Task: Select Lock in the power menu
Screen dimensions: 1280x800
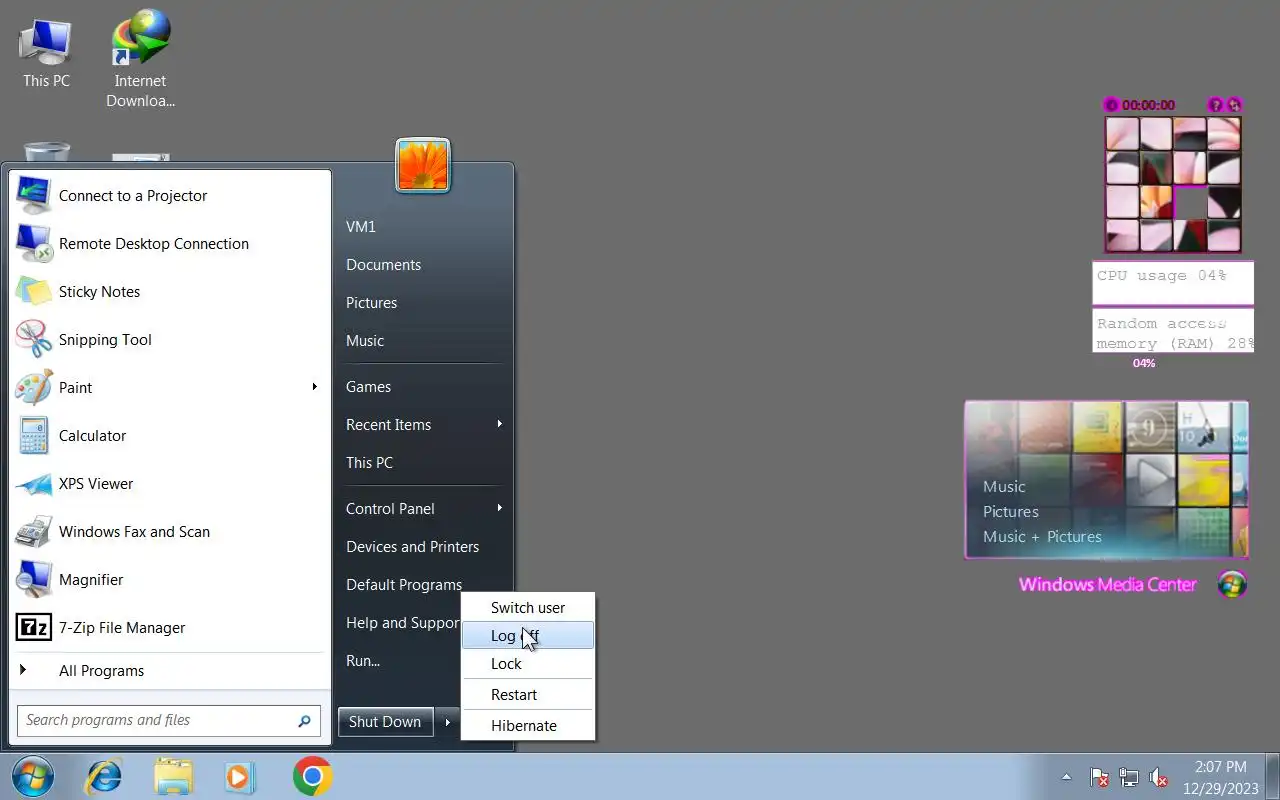Action: pos(528,663)
